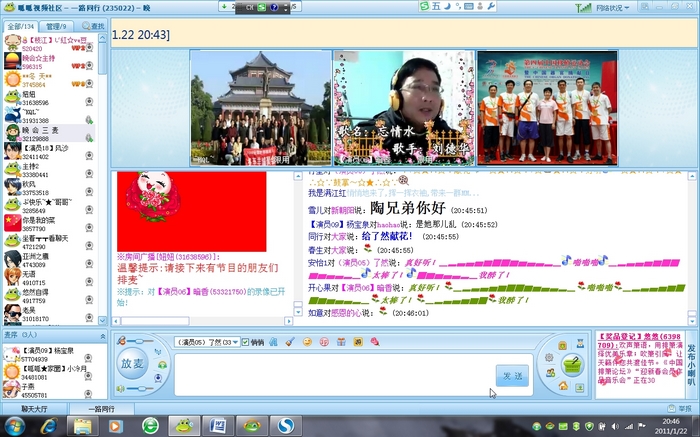Click the hourglass icon above basket
Viewport: 700px width, 437px height.
click(x=580, y=343)
